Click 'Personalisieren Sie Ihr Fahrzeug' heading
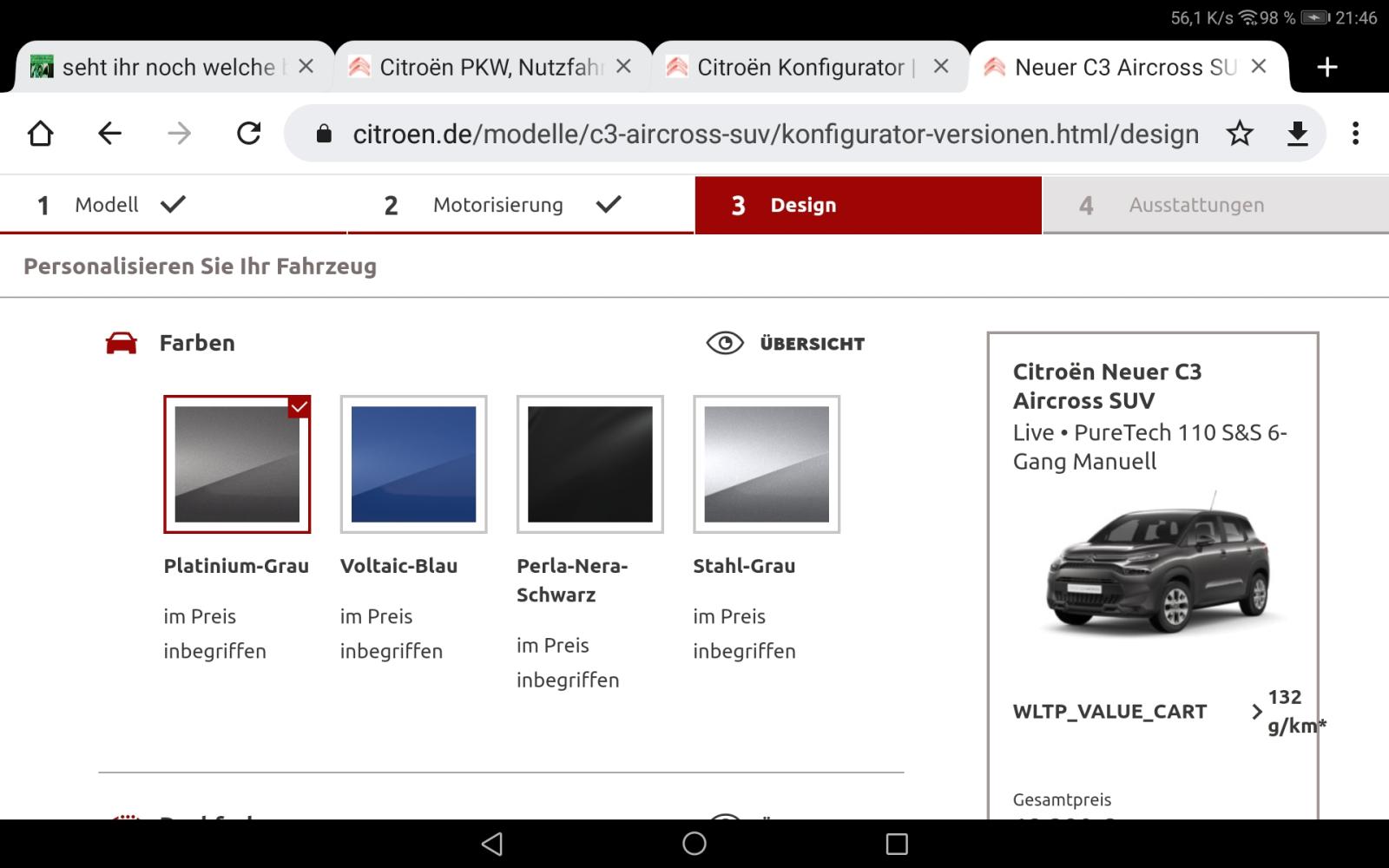 click(x=200, y=266)
